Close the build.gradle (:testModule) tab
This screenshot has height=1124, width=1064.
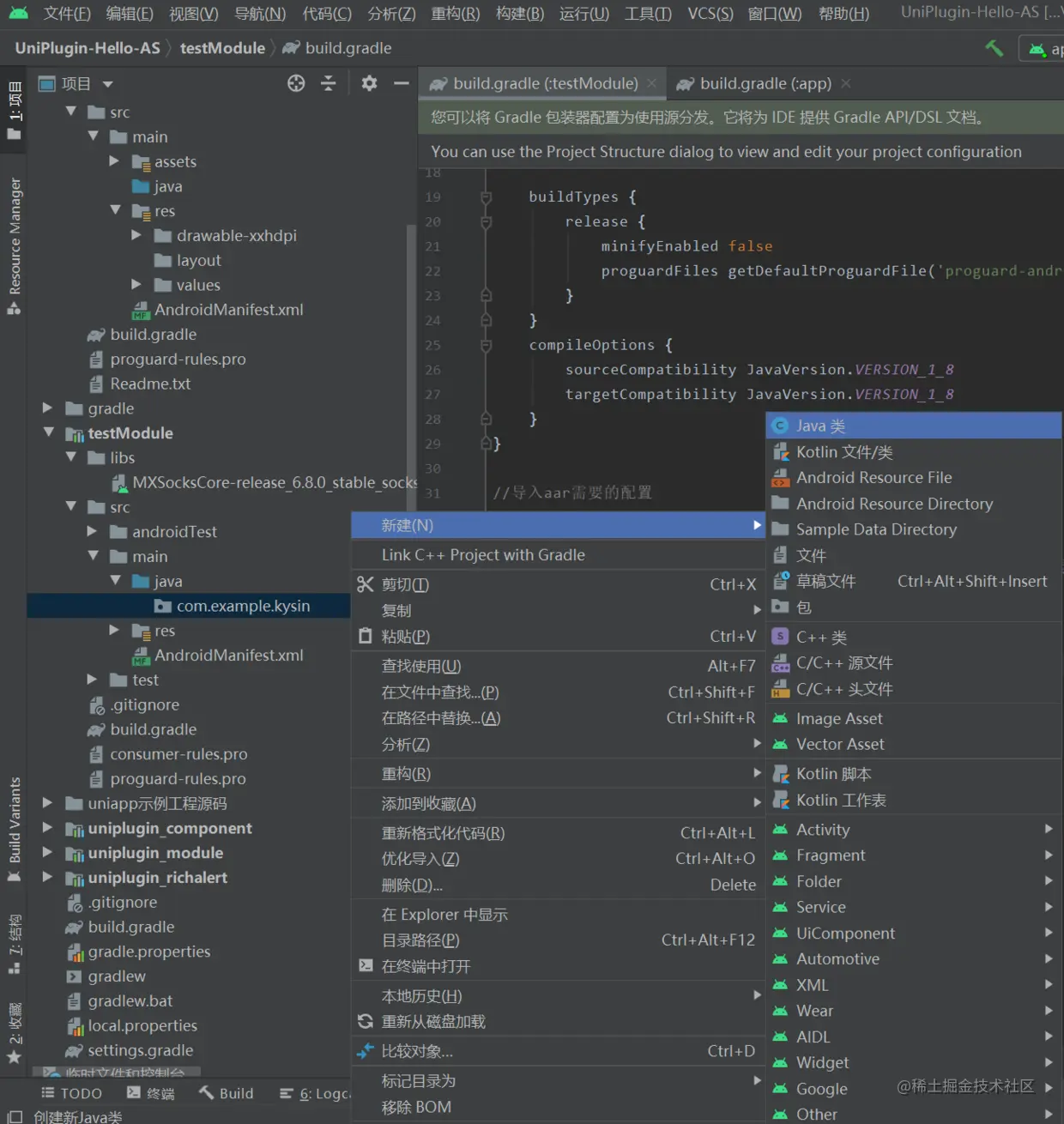[652, 83]
